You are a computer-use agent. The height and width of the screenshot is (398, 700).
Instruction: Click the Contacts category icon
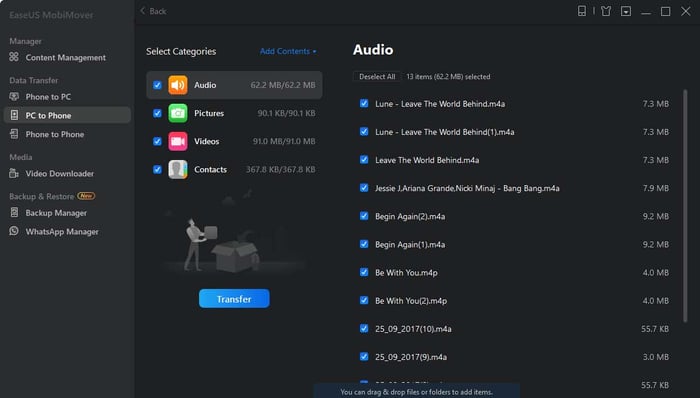[178, 169]
